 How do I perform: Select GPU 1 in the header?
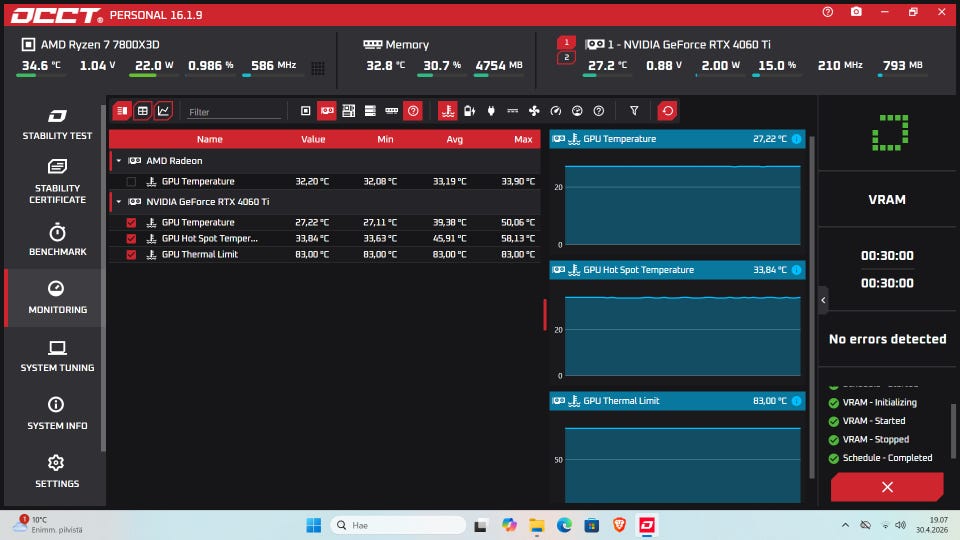pyautogui.click(x=566, y=42)
